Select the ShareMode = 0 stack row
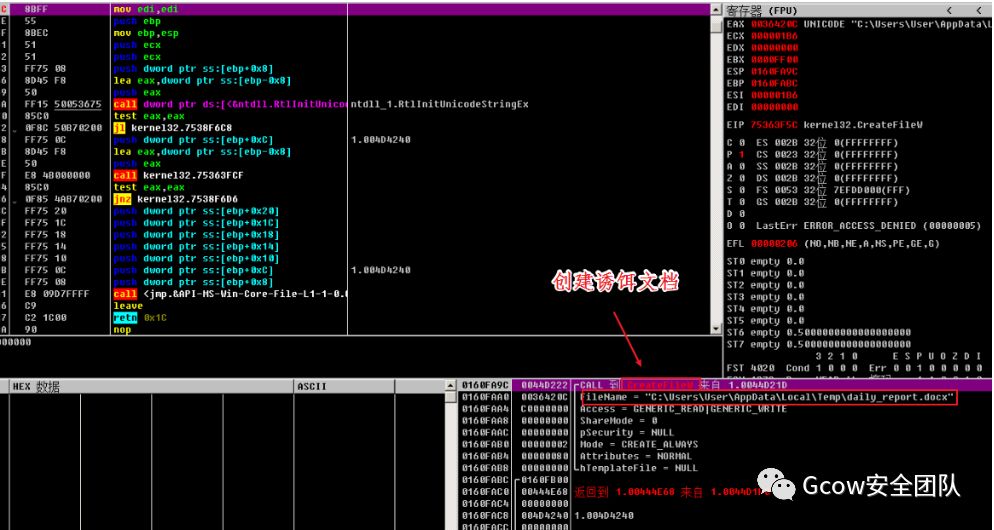 (x=619, y=421)
